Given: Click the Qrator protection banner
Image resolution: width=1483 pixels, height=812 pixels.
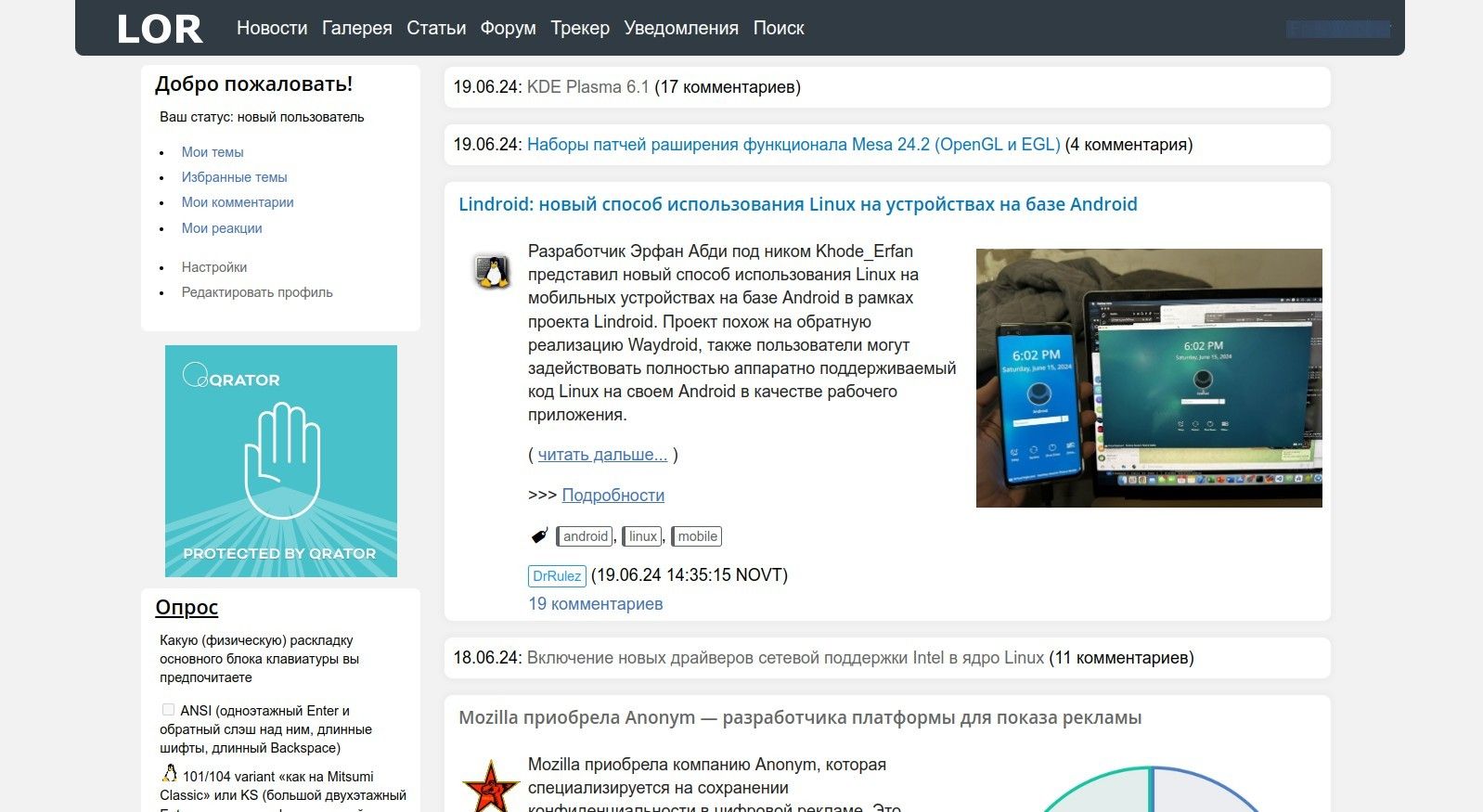Looking at the screenshot, I should (281, 461).
